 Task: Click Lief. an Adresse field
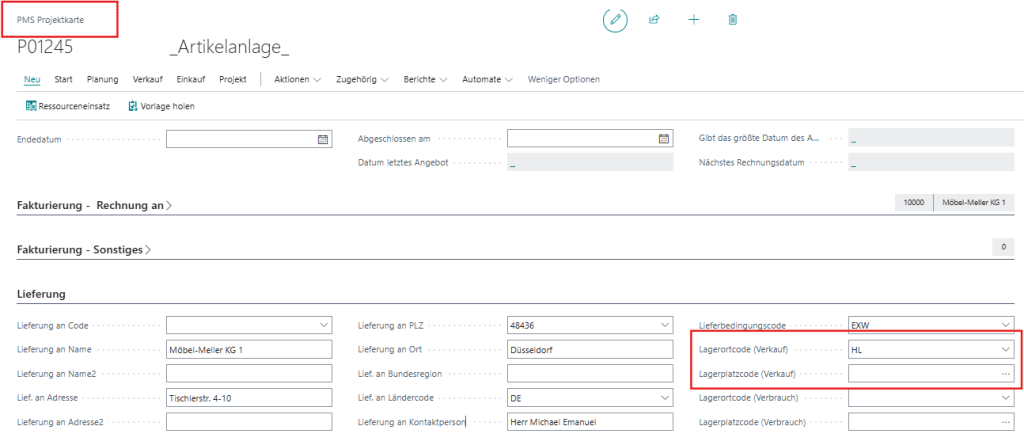tap(249, 397)
